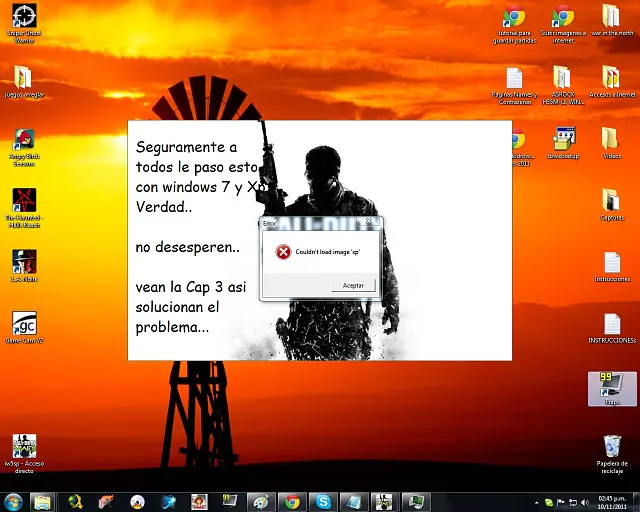This screenshot has height=512, width=640.
Task: Select the Videos folder on the desktop
Action: [612, 143]
